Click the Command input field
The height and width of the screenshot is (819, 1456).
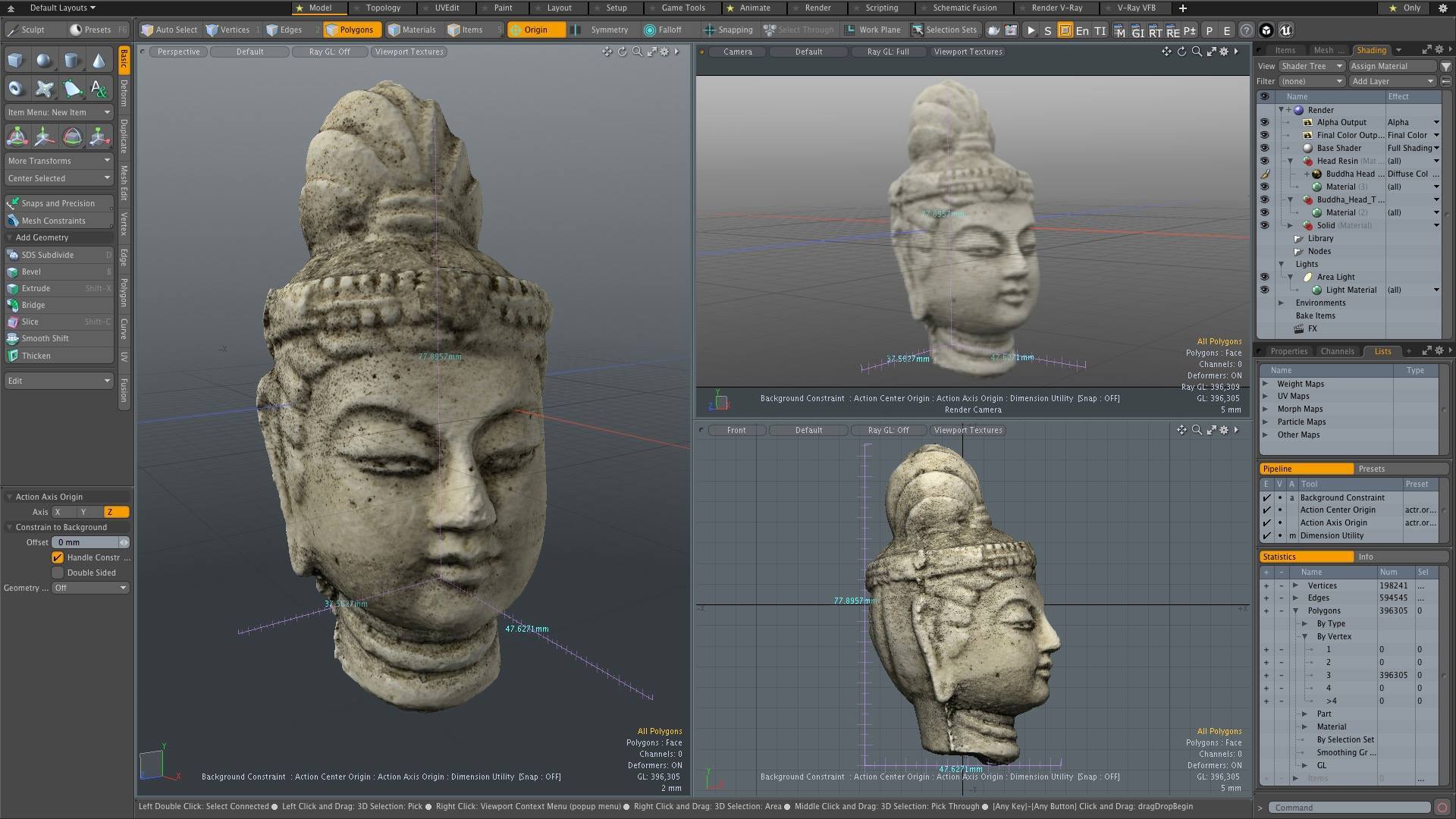tap(1349, 808)
